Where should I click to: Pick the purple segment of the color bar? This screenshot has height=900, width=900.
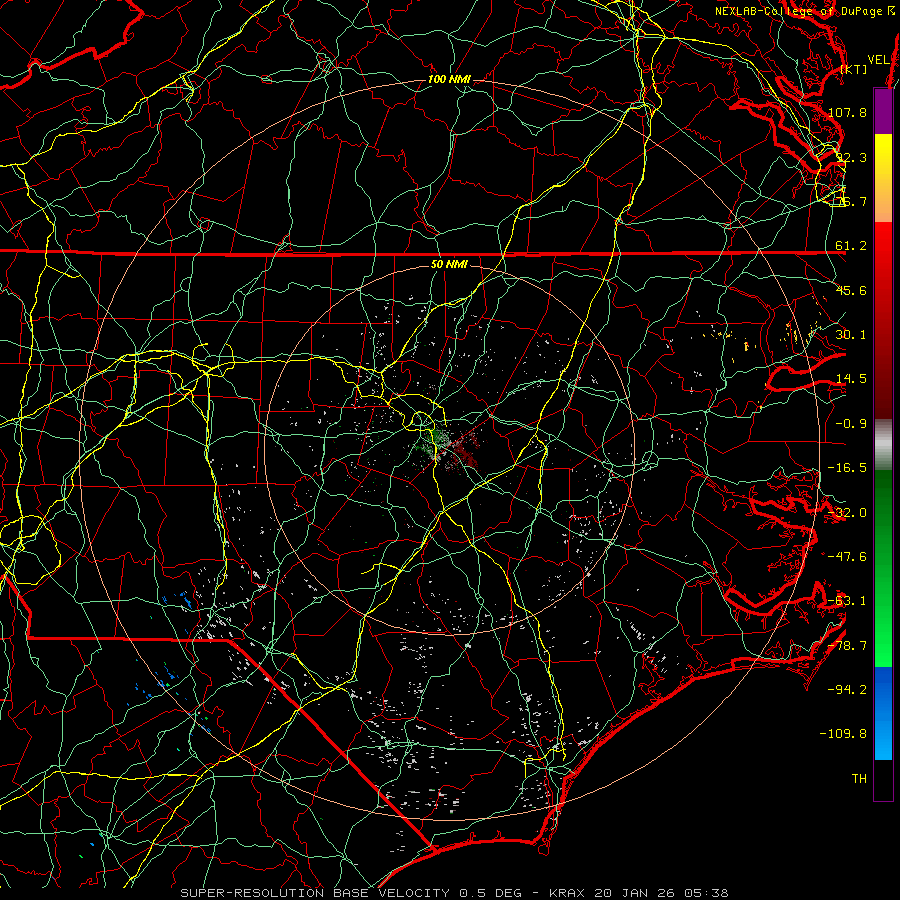coord(883,111)
